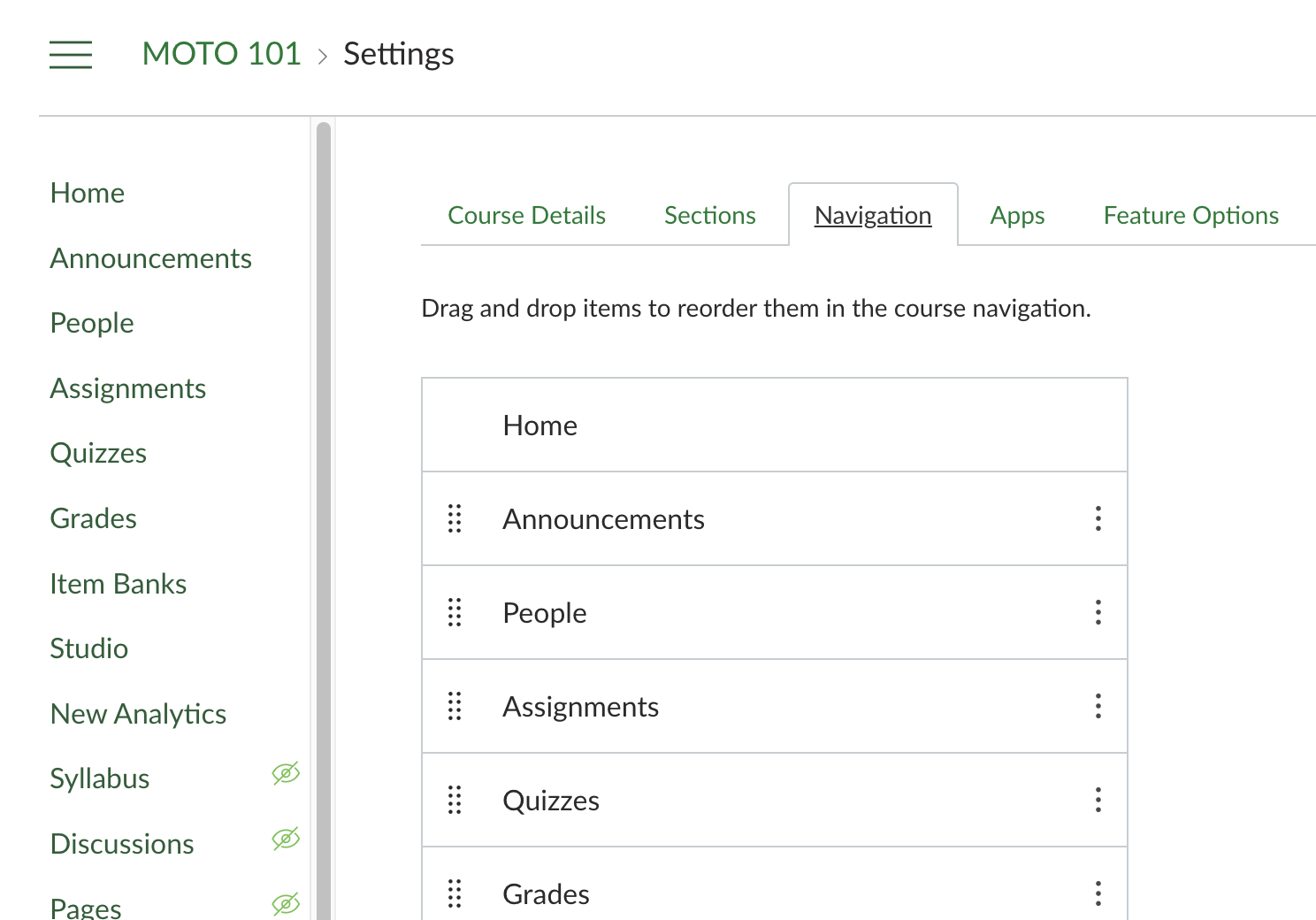
Task: Expand the three-dot options menu for Assignments
Action: [1098, 707]
